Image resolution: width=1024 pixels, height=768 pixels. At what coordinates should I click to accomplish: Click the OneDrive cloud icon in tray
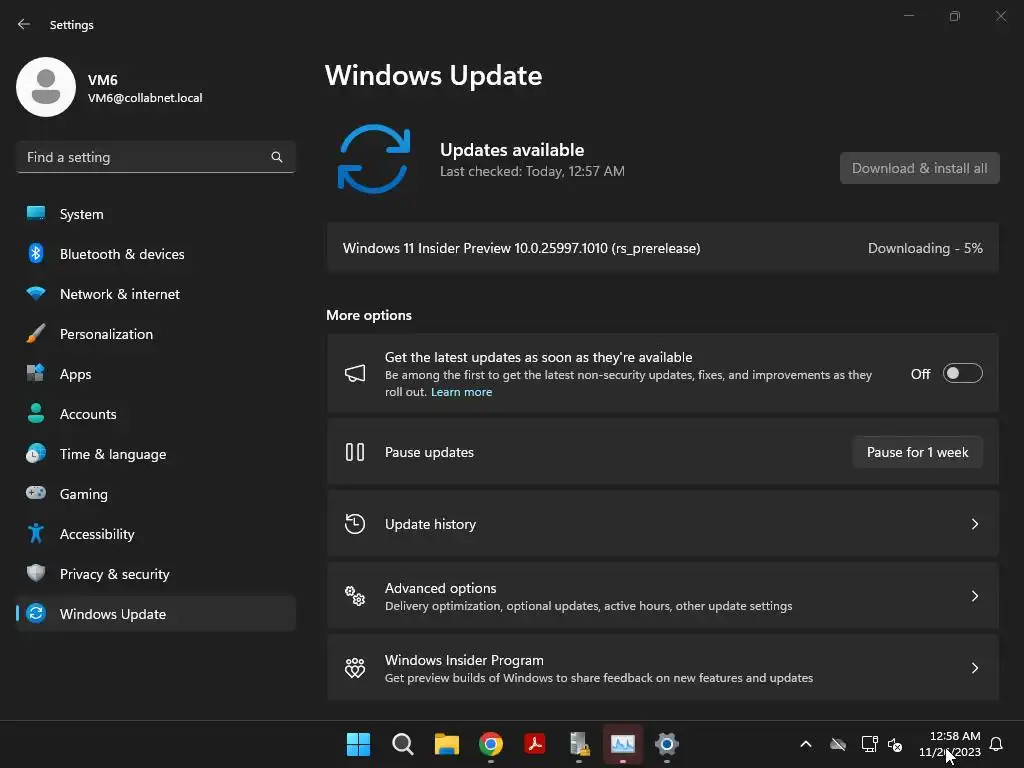(x=838, y=744)
